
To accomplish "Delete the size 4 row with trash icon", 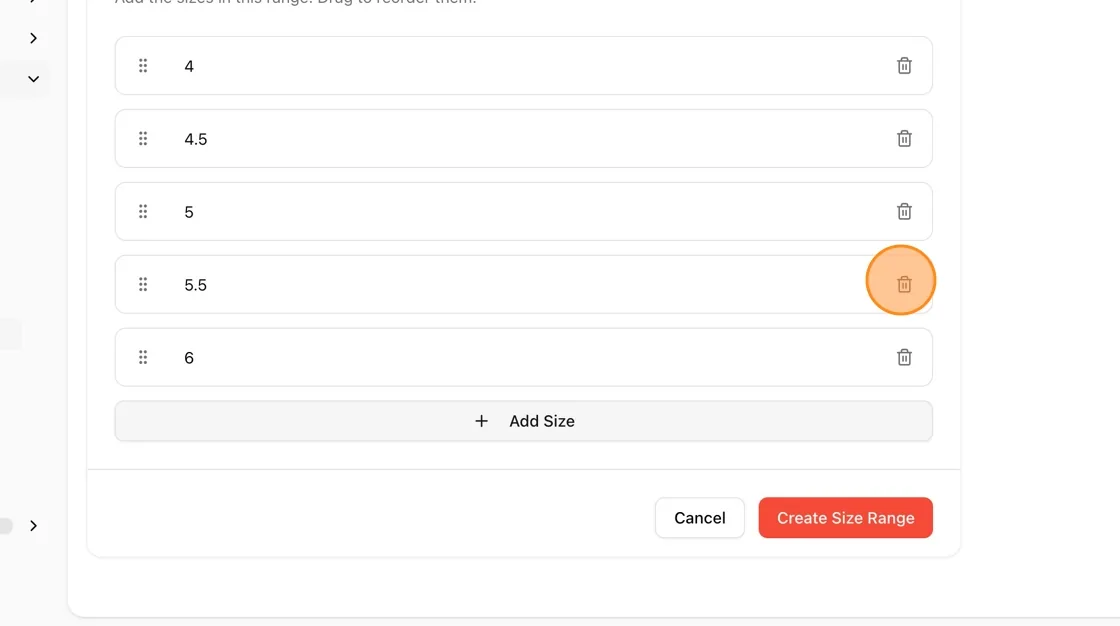I will (904, 66).
